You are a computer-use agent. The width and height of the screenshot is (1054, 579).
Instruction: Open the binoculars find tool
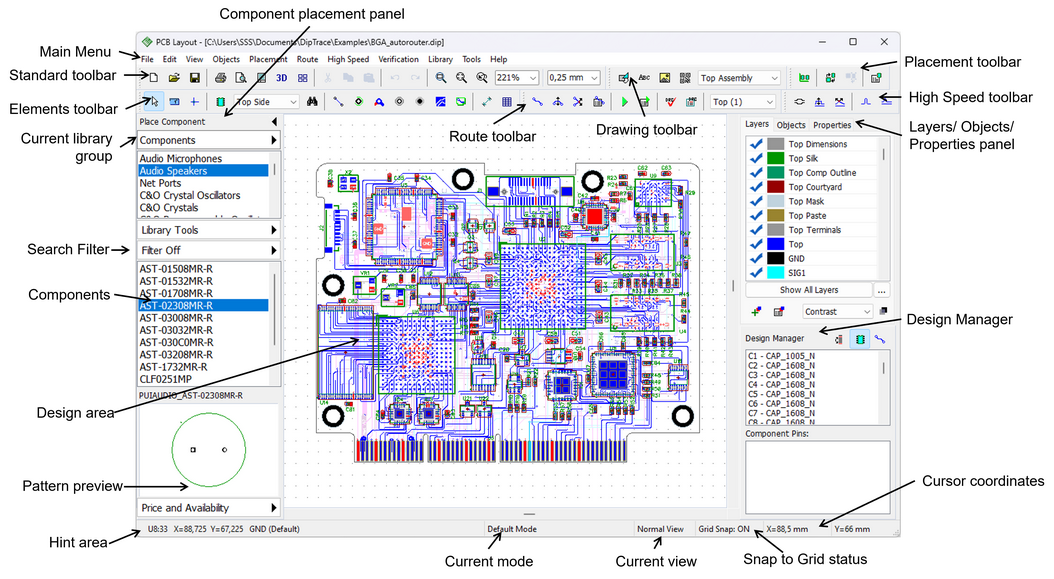tap(312, 102)
